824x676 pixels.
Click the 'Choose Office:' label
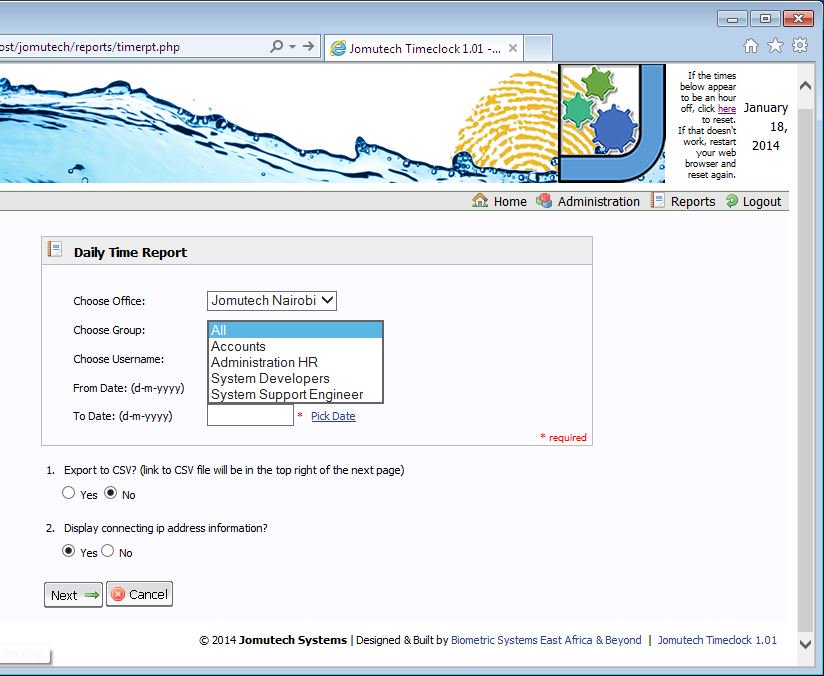click(109, 301)
